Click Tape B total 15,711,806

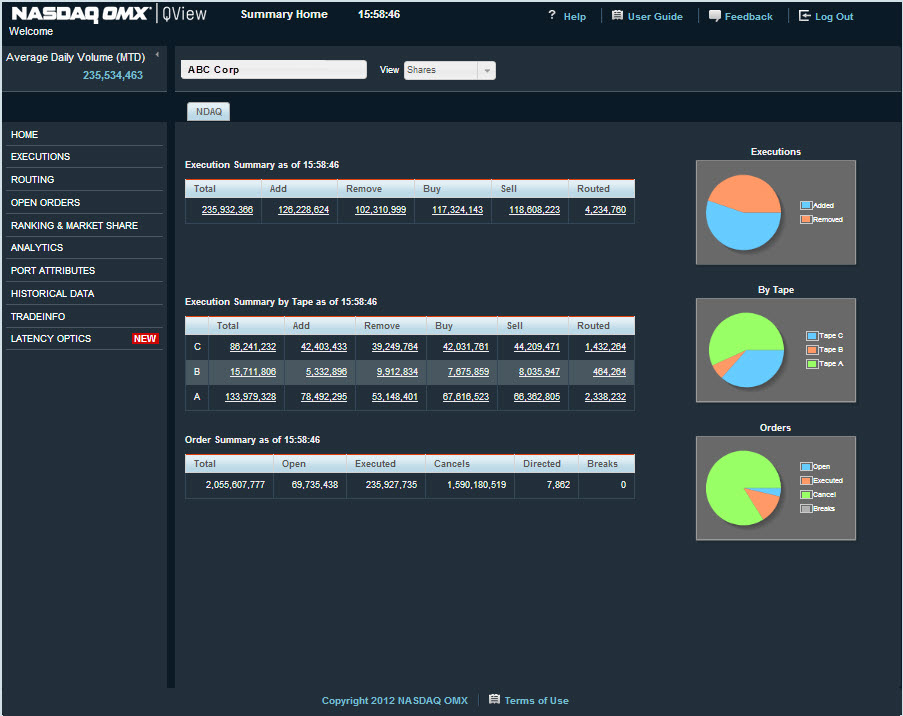[253, 372]
